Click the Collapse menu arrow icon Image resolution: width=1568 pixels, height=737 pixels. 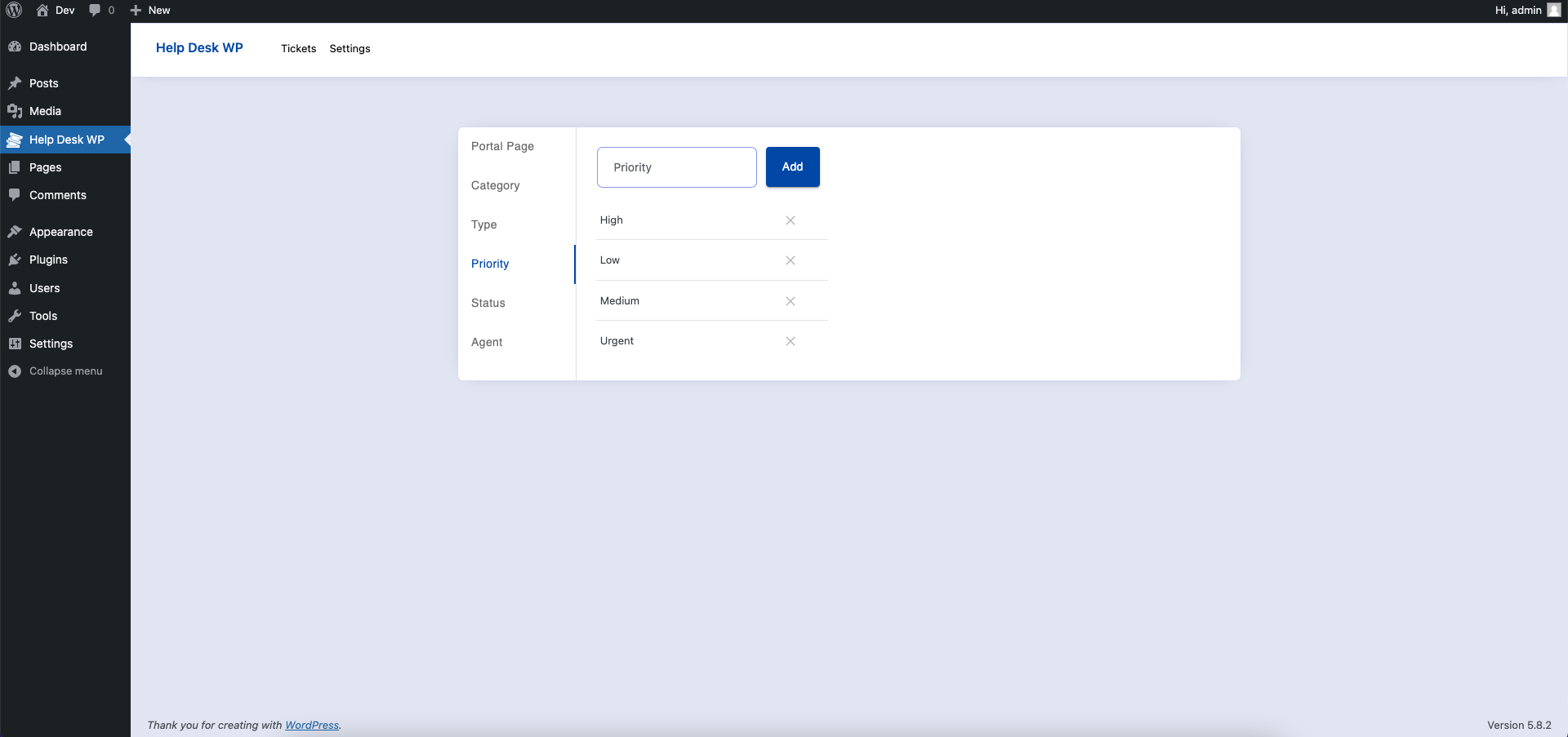pos(15,371)
